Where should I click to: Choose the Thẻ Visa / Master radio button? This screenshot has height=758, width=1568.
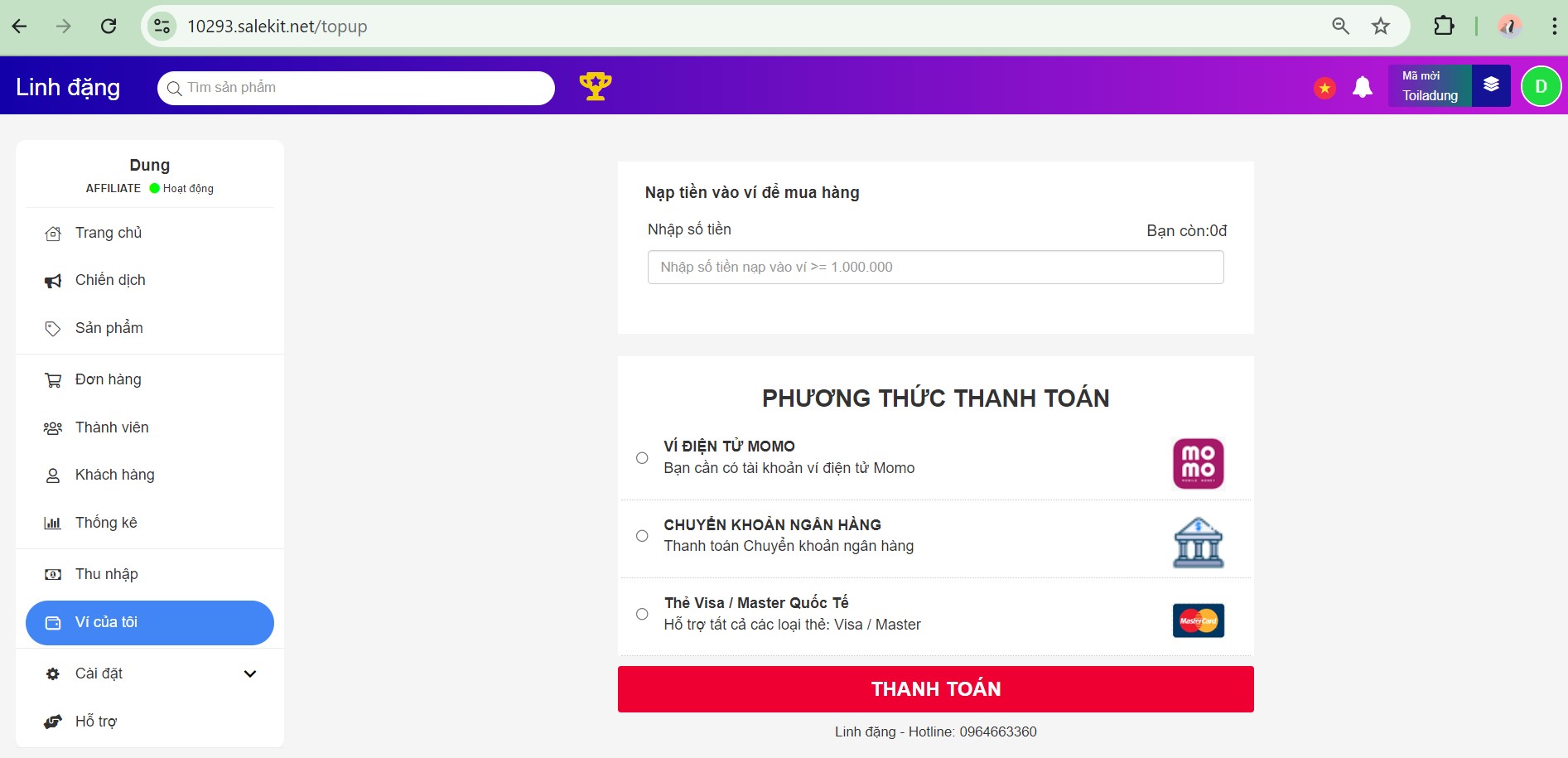pos(642,614)
